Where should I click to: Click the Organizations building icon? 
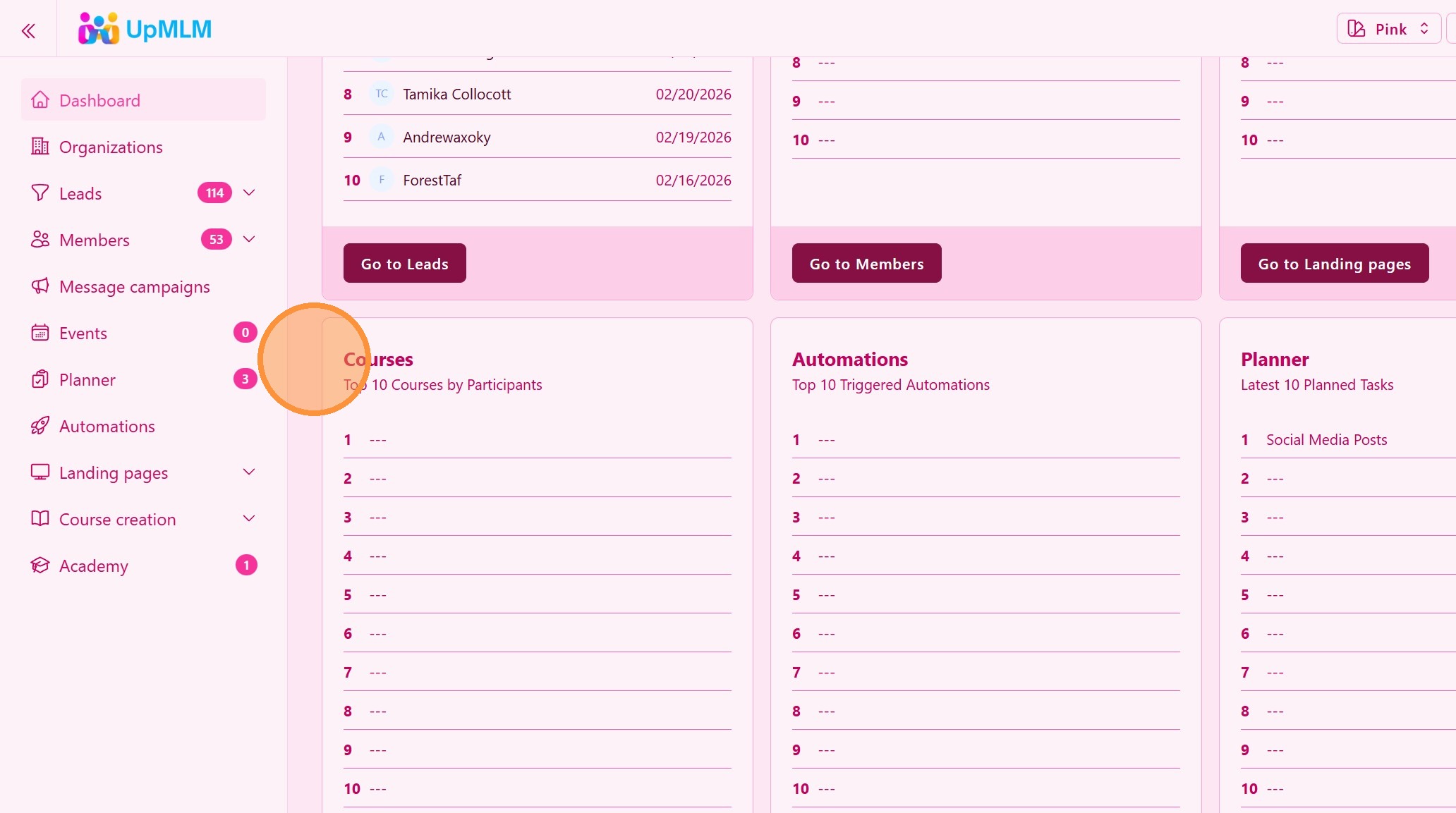click(40, 147)
